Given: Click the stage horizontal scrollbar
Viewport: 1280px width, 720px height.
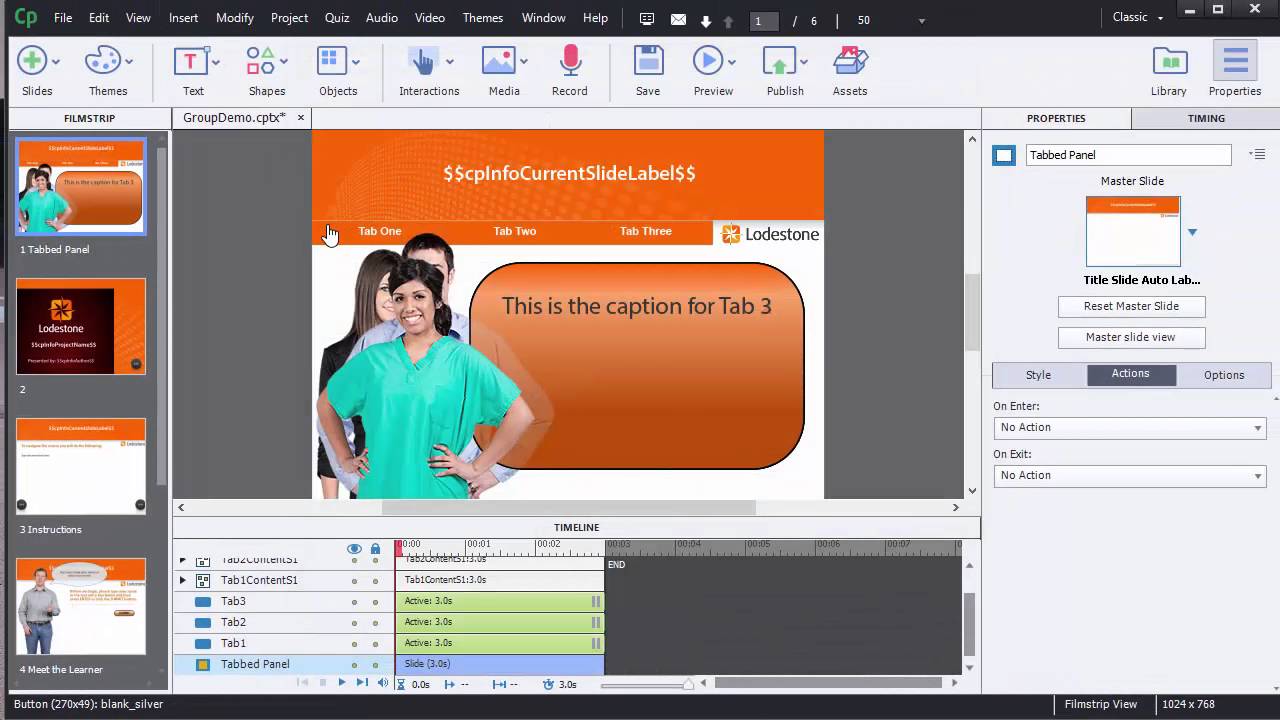Looking at the screenshot, I should 568,507.
